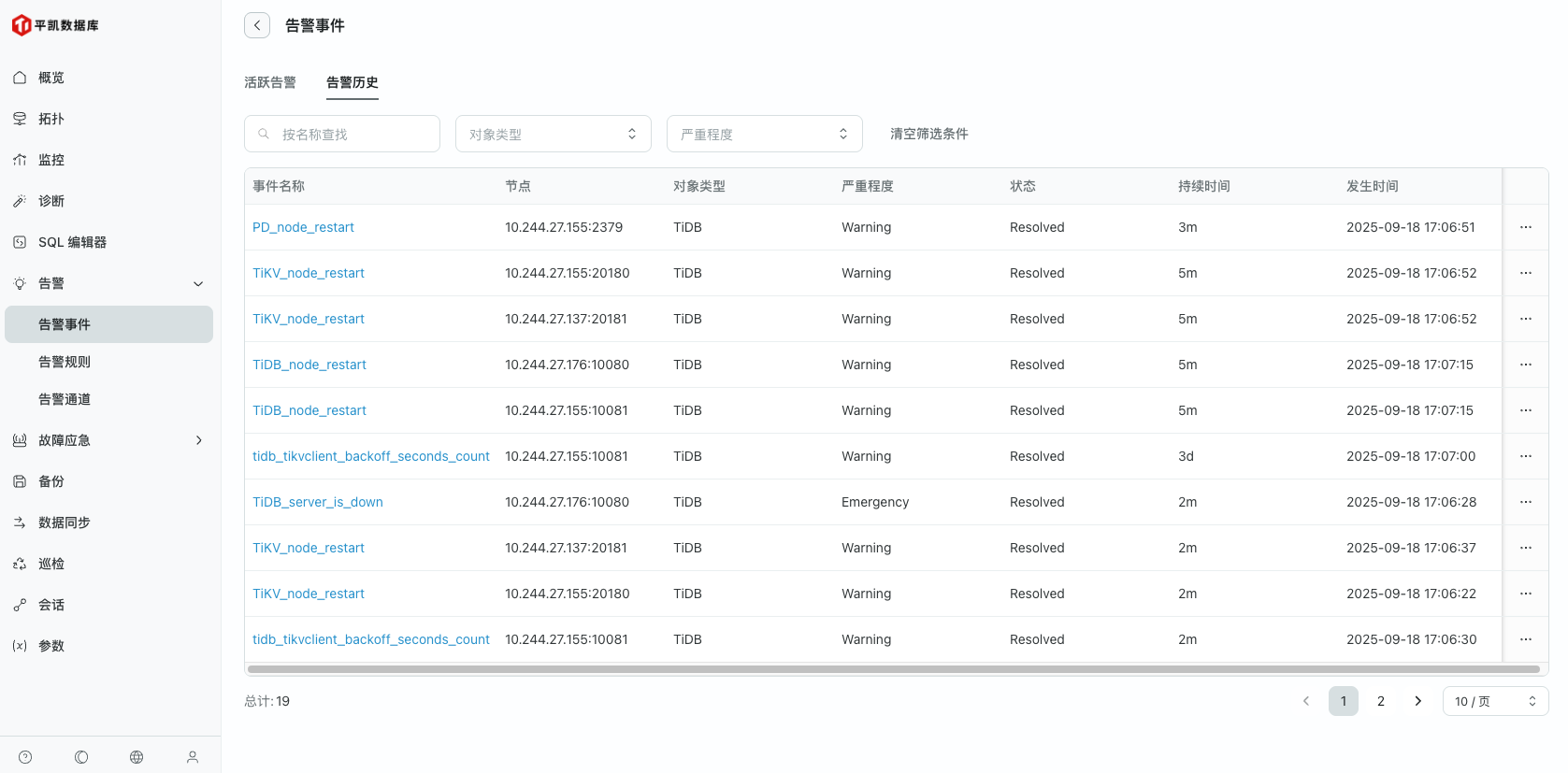The width and height of the screenshot is (1568, 773).
Task: Open SQL 编辑器 from the sidebar
Action: [x=72, y=242]
